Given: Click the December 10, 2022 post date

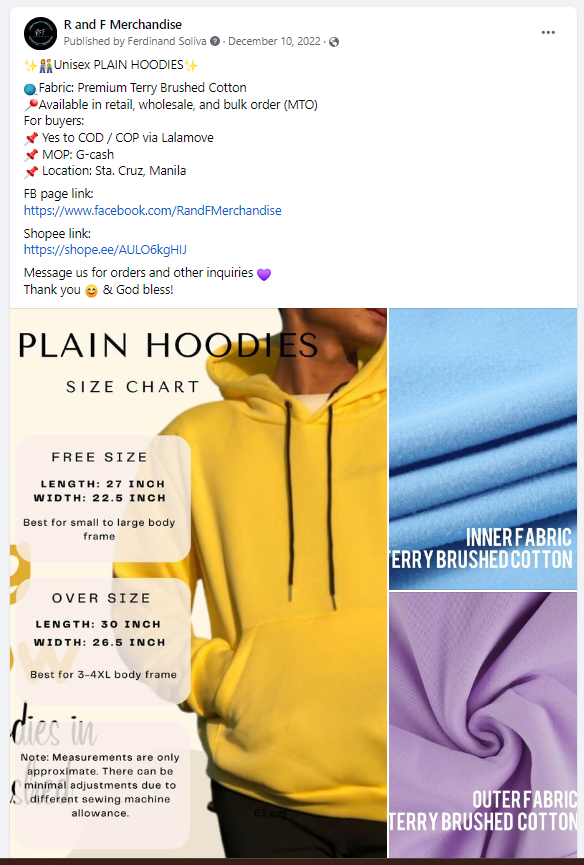Looking at the screenshot, I should click(274, 41).
